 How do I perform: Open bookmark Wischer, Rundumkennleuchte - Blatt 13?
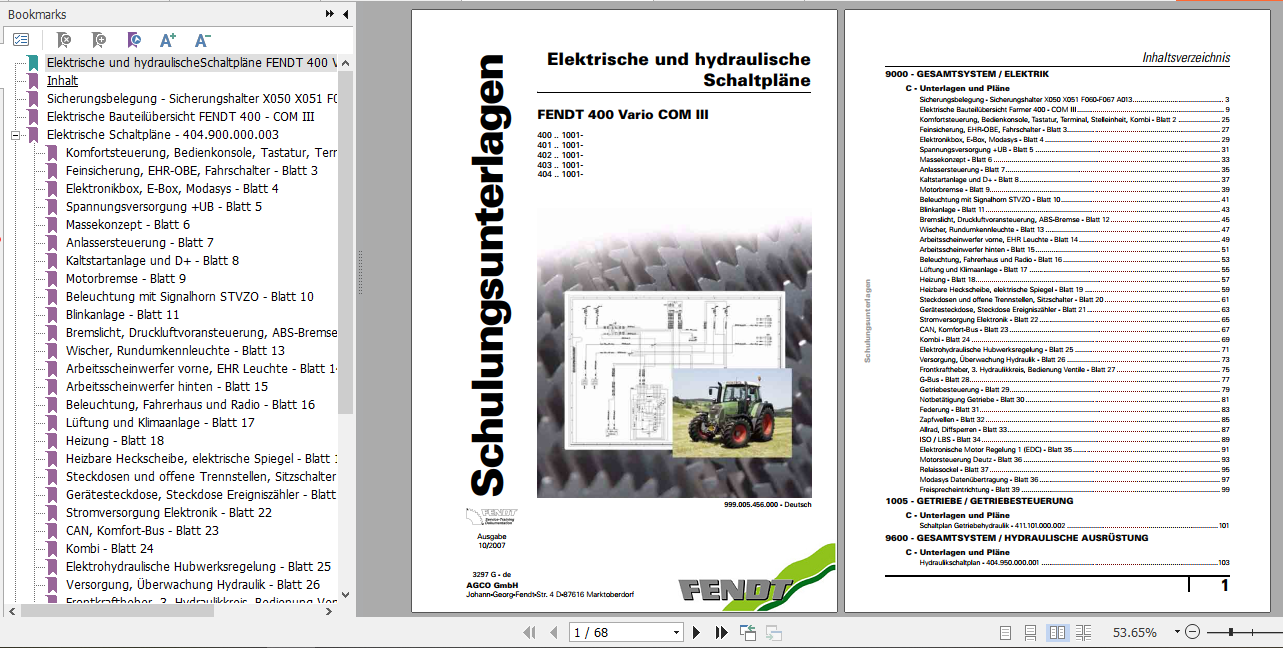tap(175, 350)
